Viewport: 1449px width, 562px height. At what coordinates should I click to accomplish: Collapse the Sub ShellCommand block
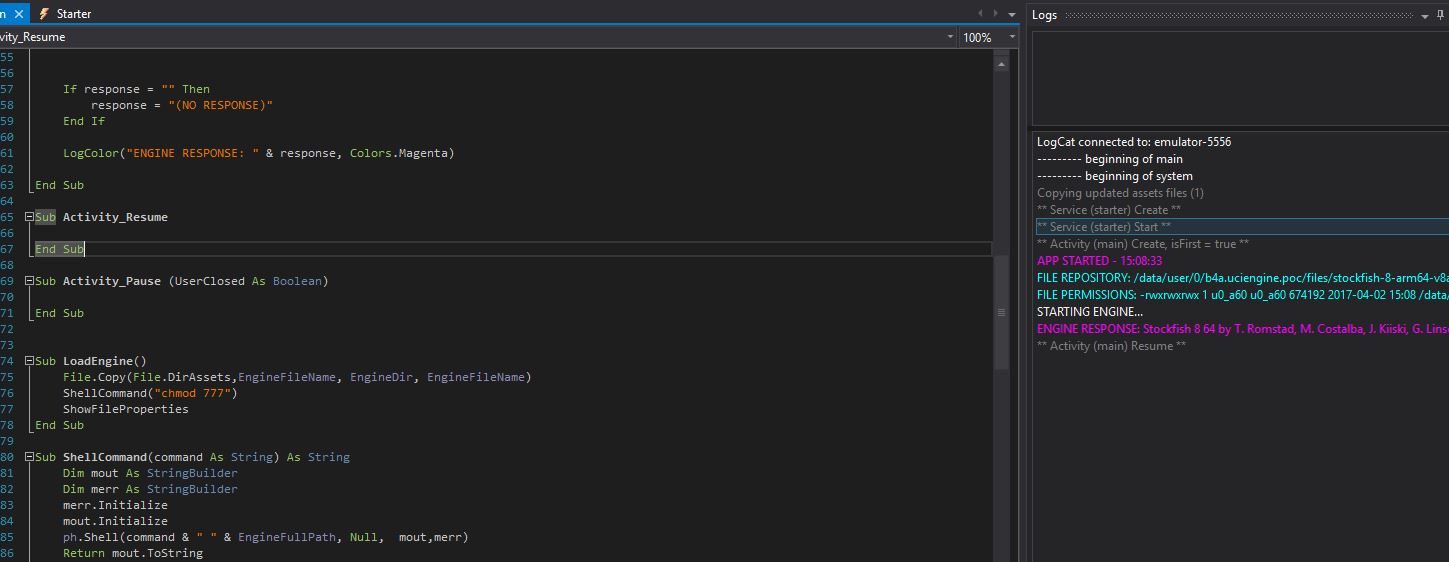(29, 457)
